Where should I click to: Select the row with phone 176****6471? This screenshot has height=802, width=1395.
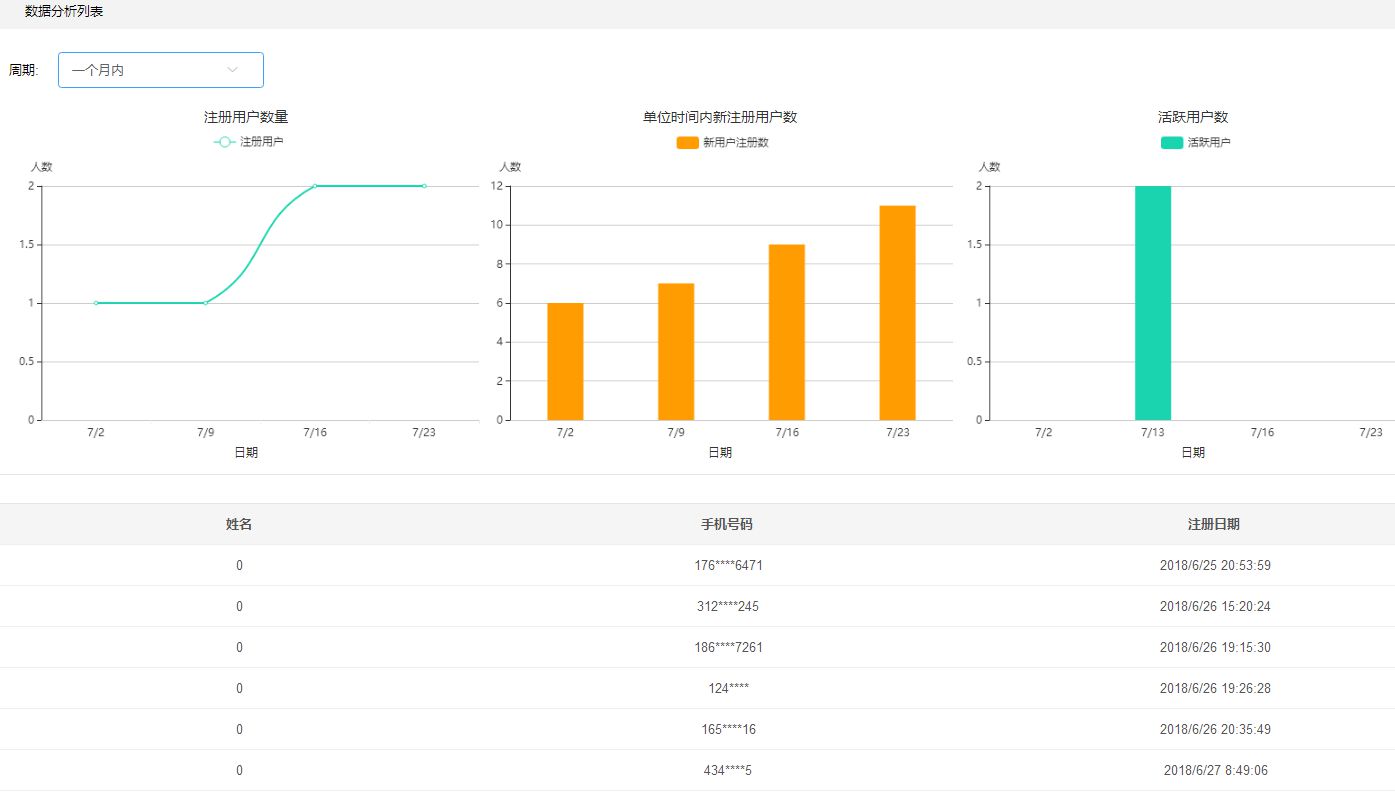728,565
